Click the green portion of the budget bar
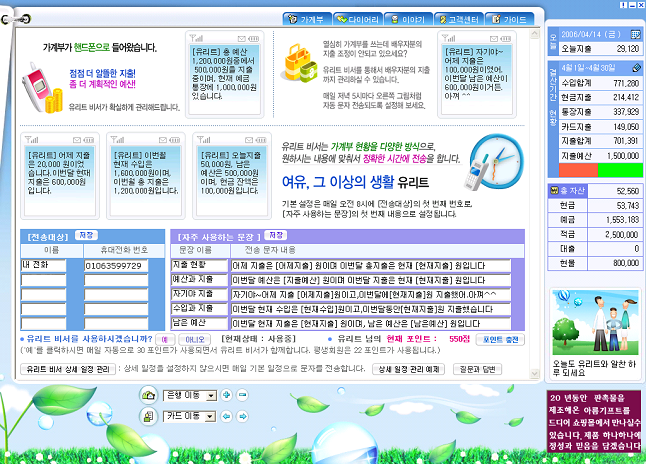 click(x=620, y=170)
